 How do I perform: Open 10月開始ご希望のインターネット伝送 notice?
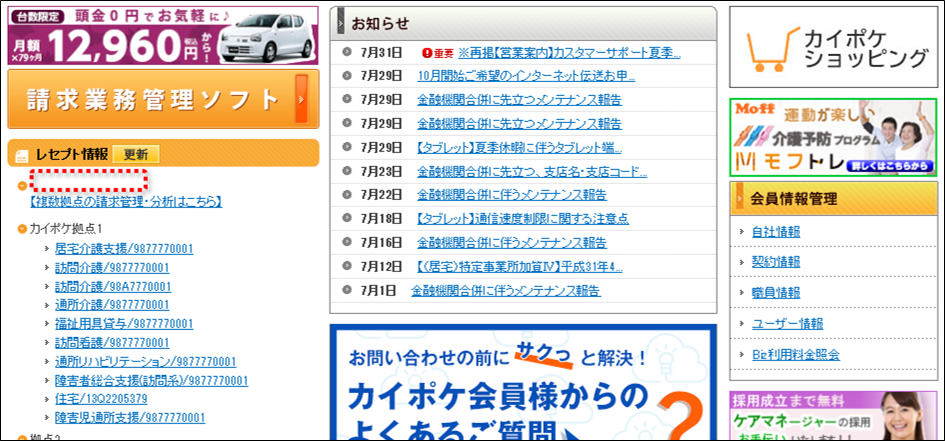click(x=526, y=76)
